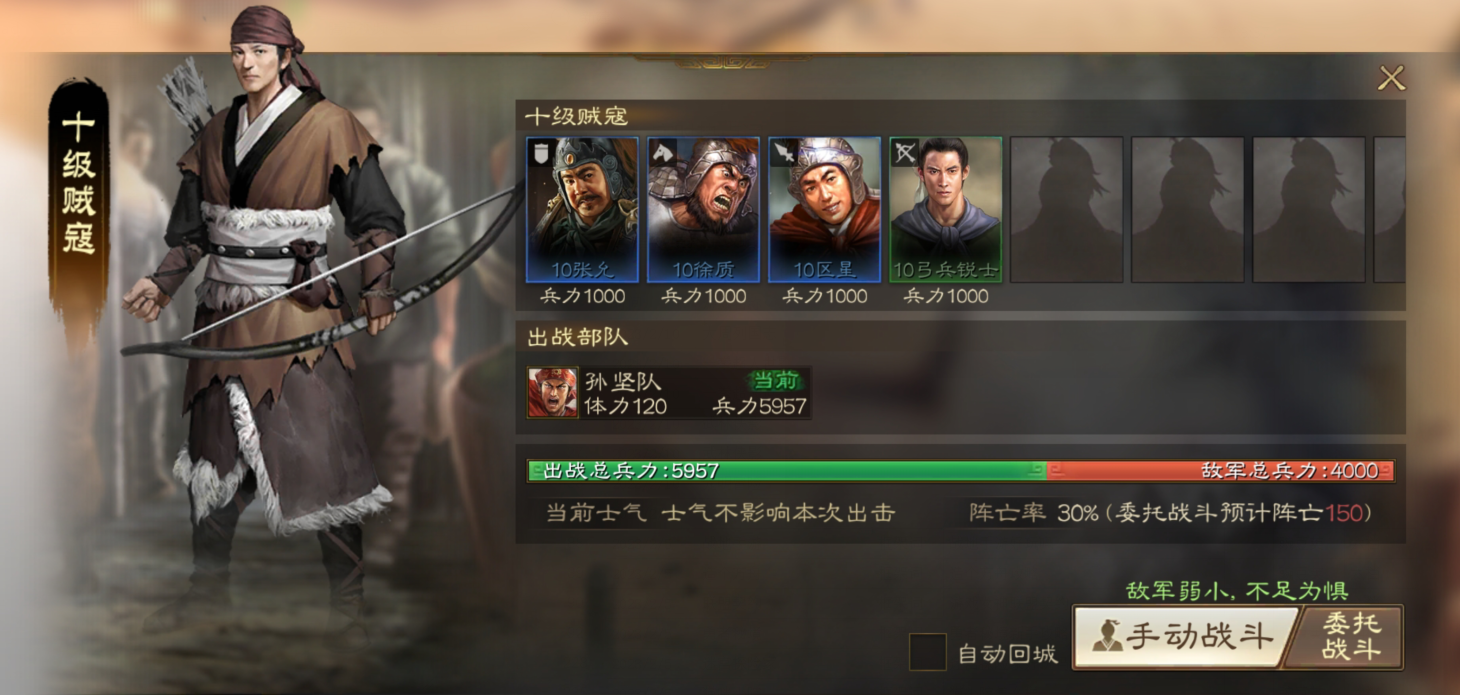Screen dimensions: 1460x695
Task: Choose 委托战斗 delegated battle
Action: [1348, 636]
